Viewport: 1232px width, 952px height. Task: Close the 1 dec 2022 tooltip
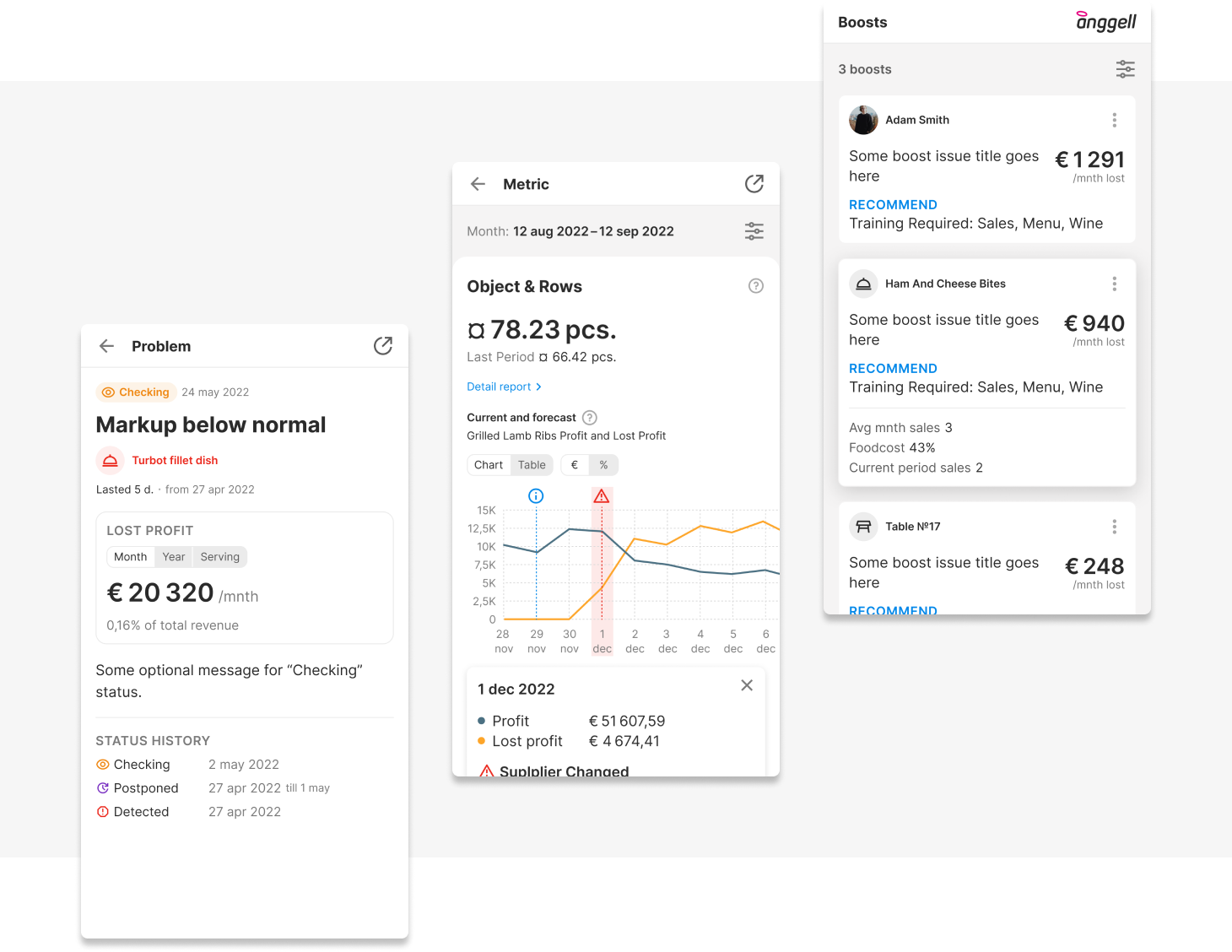click(747, 685)
